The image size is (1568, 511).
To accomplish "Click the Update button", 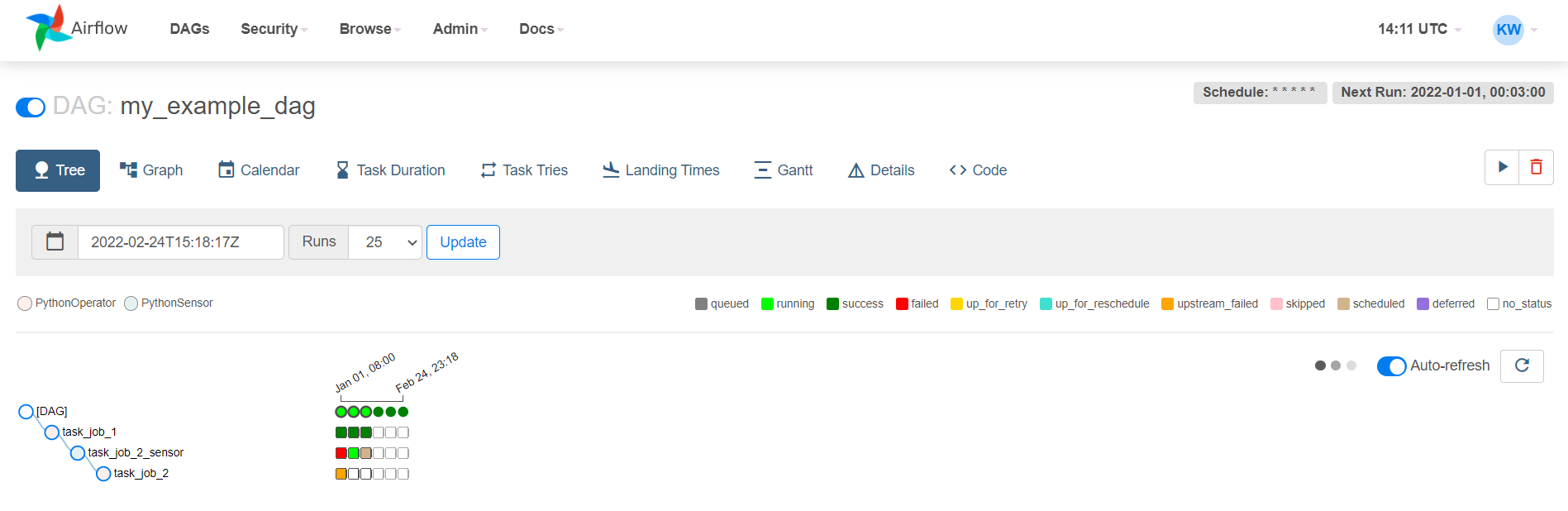I will coord(463,242).
